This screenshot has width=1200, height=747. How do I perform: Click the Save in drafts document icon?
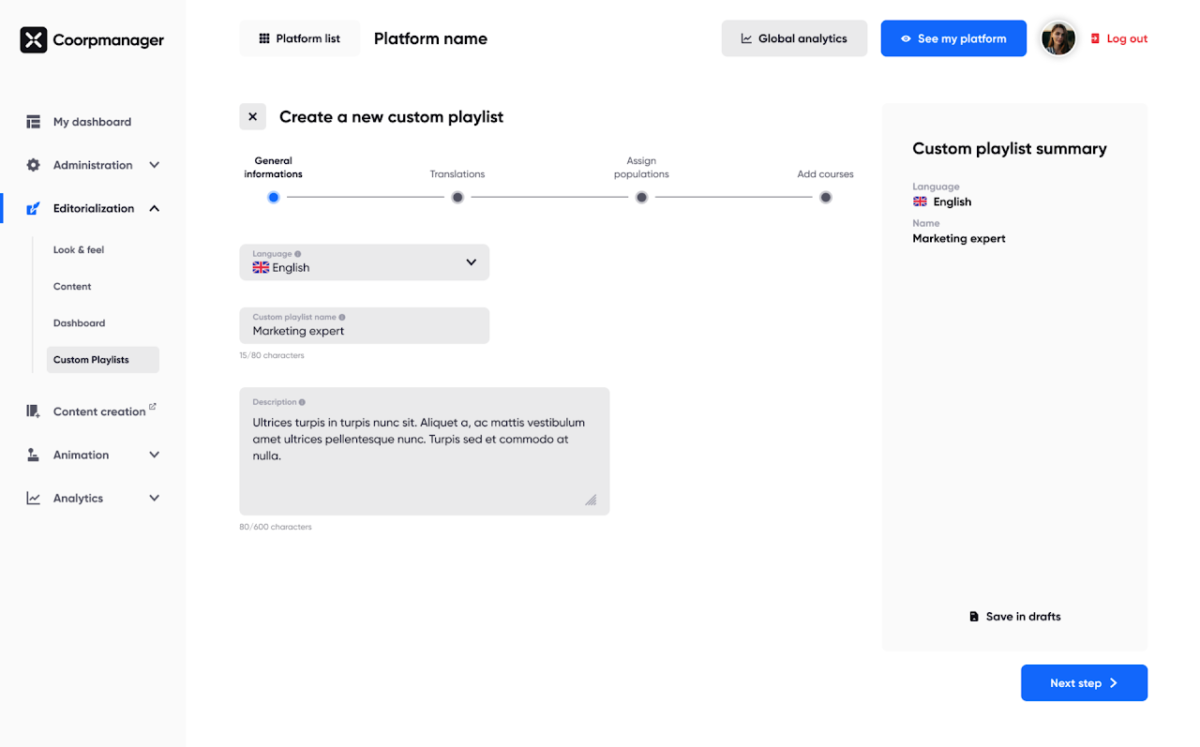[975, 616]
